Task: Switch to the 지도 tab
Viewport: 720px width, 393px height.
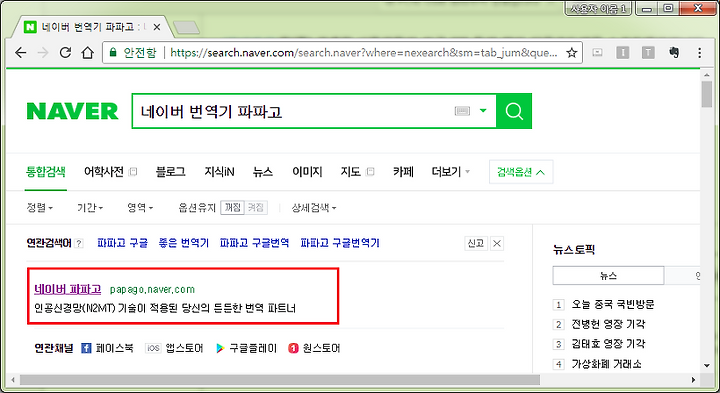Action: [x=350, y=172]
